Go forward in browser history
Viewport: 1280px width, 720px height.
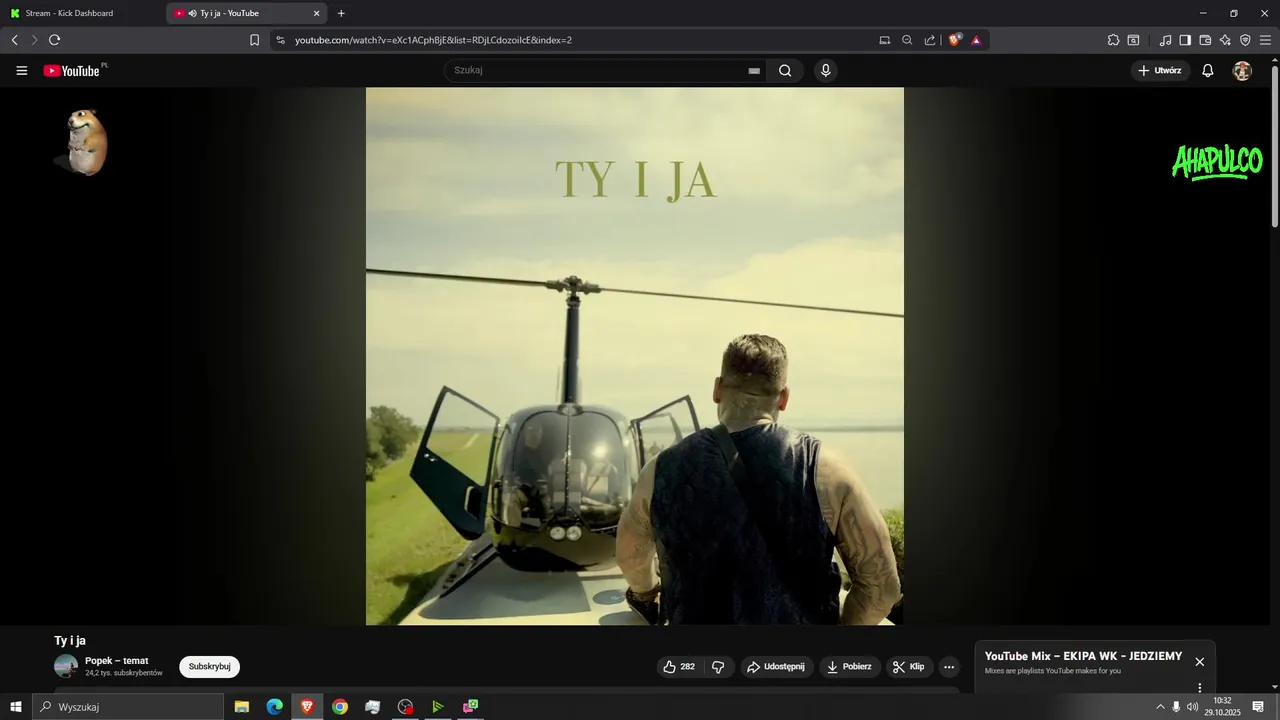pos(34,40)
